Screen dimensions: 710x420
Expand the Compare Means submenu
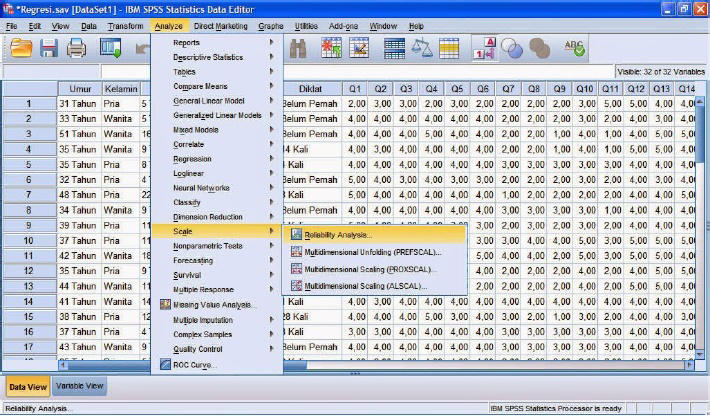(200, 86)
